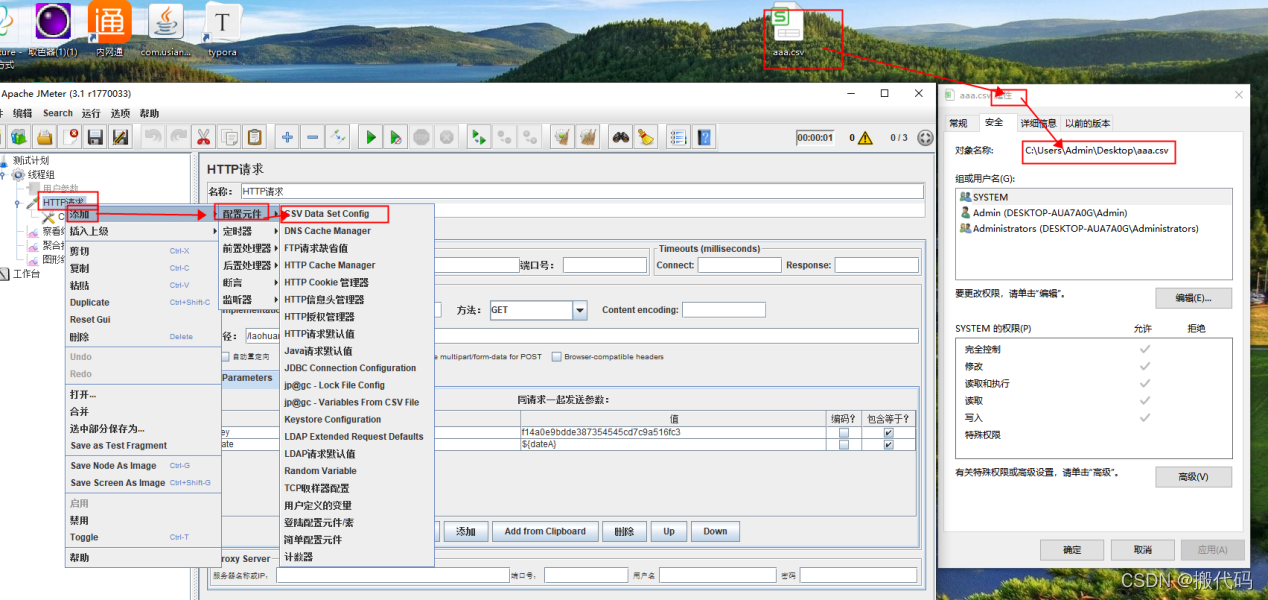Check 编码? box for the ${dateA} row
This screenshot has width=1268, height=600.
coord(844,445)
